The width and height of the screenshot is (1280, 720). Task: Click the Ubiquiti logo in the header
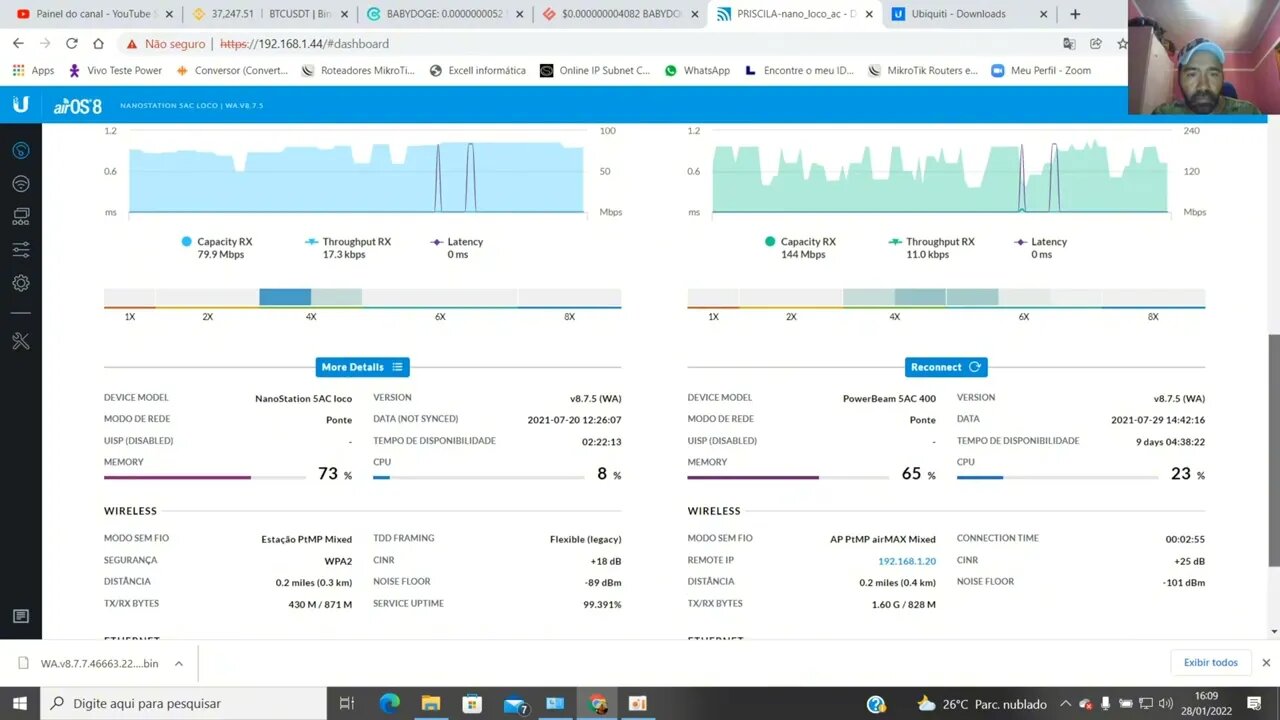click(21, 105)
